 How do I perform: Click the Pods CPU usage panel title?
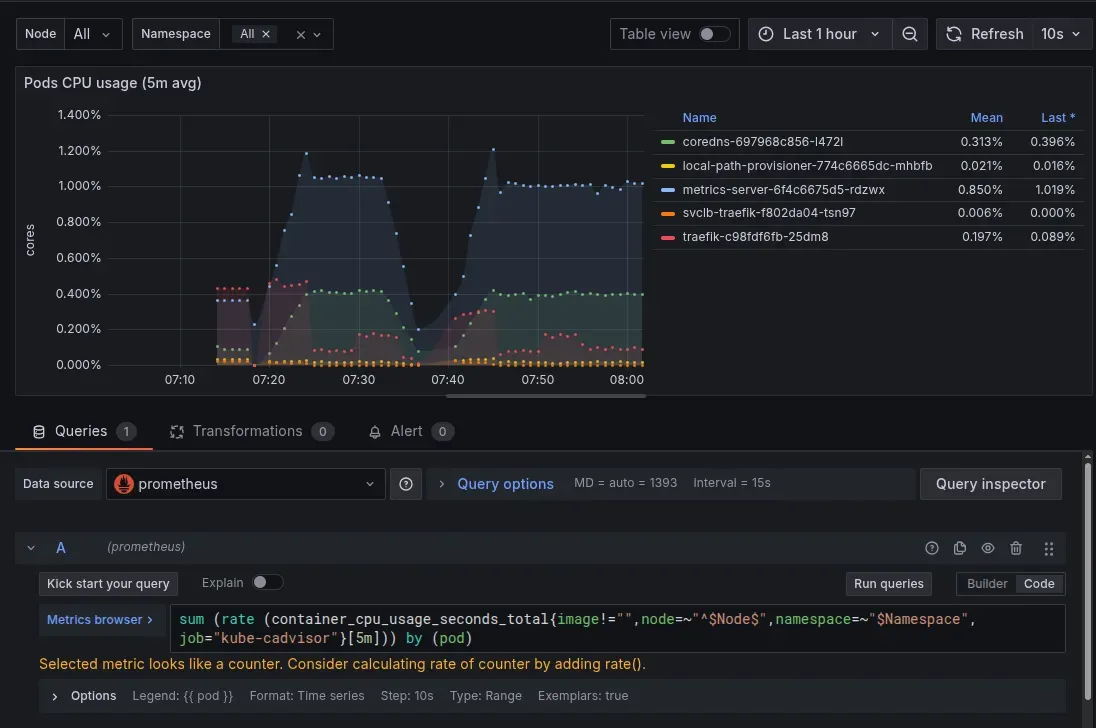click(x=113, y=83)
